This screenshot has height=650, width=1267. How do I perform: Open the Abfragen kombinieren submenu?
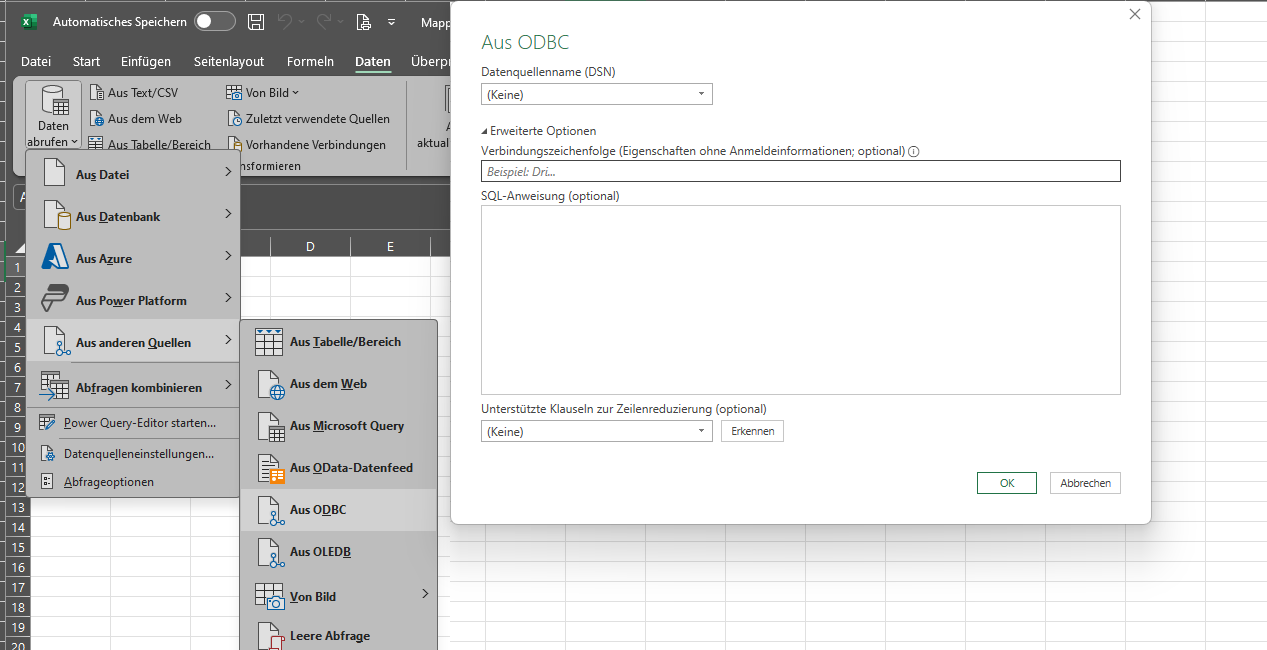(x=133, y=387)
